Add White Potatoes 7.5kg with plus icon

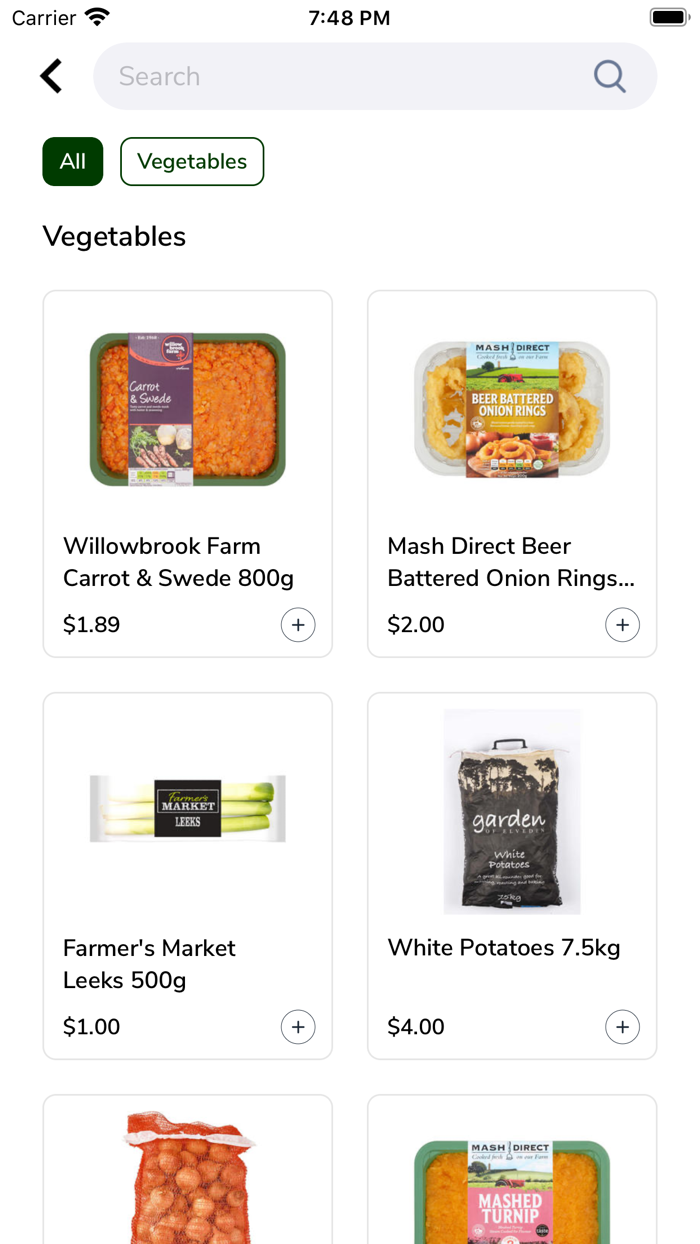click(x=622, y=1027)
